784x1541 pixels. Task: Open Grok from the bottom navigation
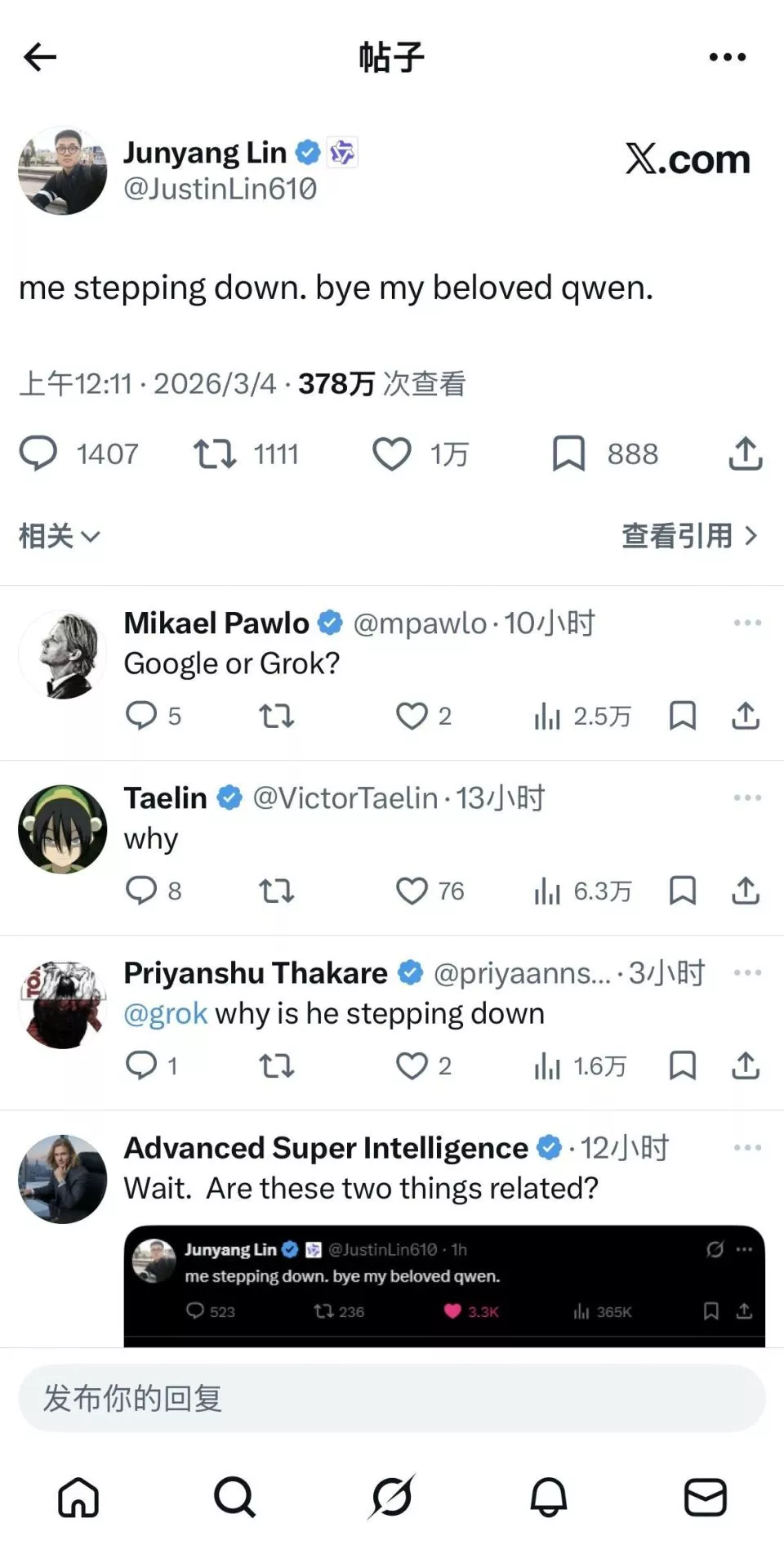tap(392, 1497)
